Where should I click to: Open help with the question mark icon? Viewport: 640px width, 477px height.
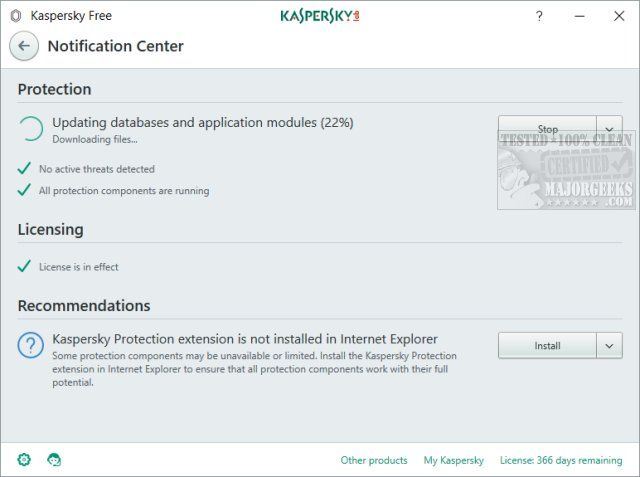point(539,16)
